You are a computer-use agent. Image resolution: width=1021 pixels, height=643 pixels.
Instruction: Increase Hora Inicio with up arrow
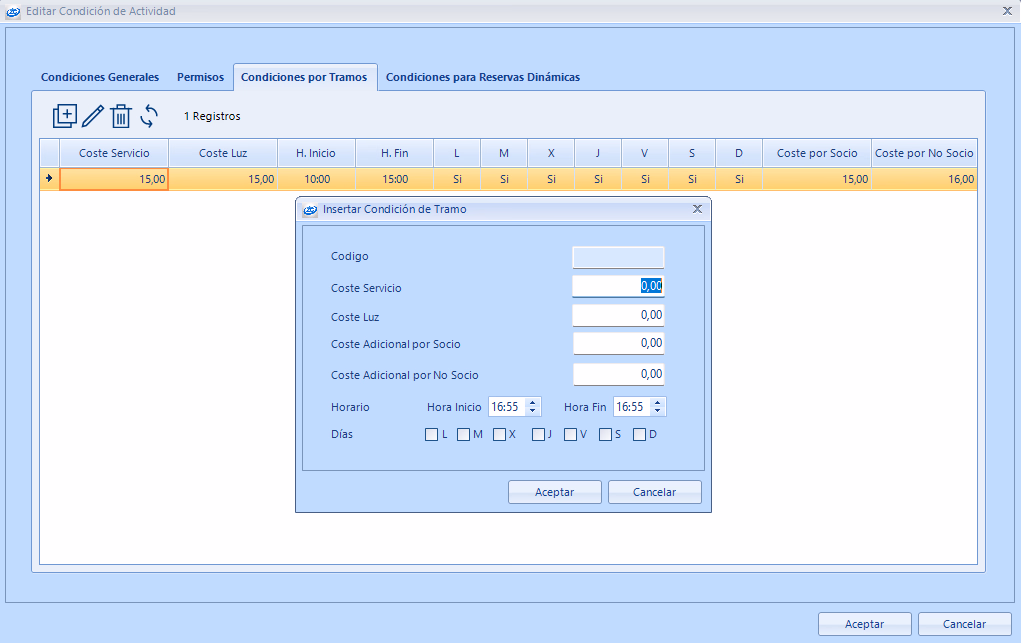(x=533, y=403)
